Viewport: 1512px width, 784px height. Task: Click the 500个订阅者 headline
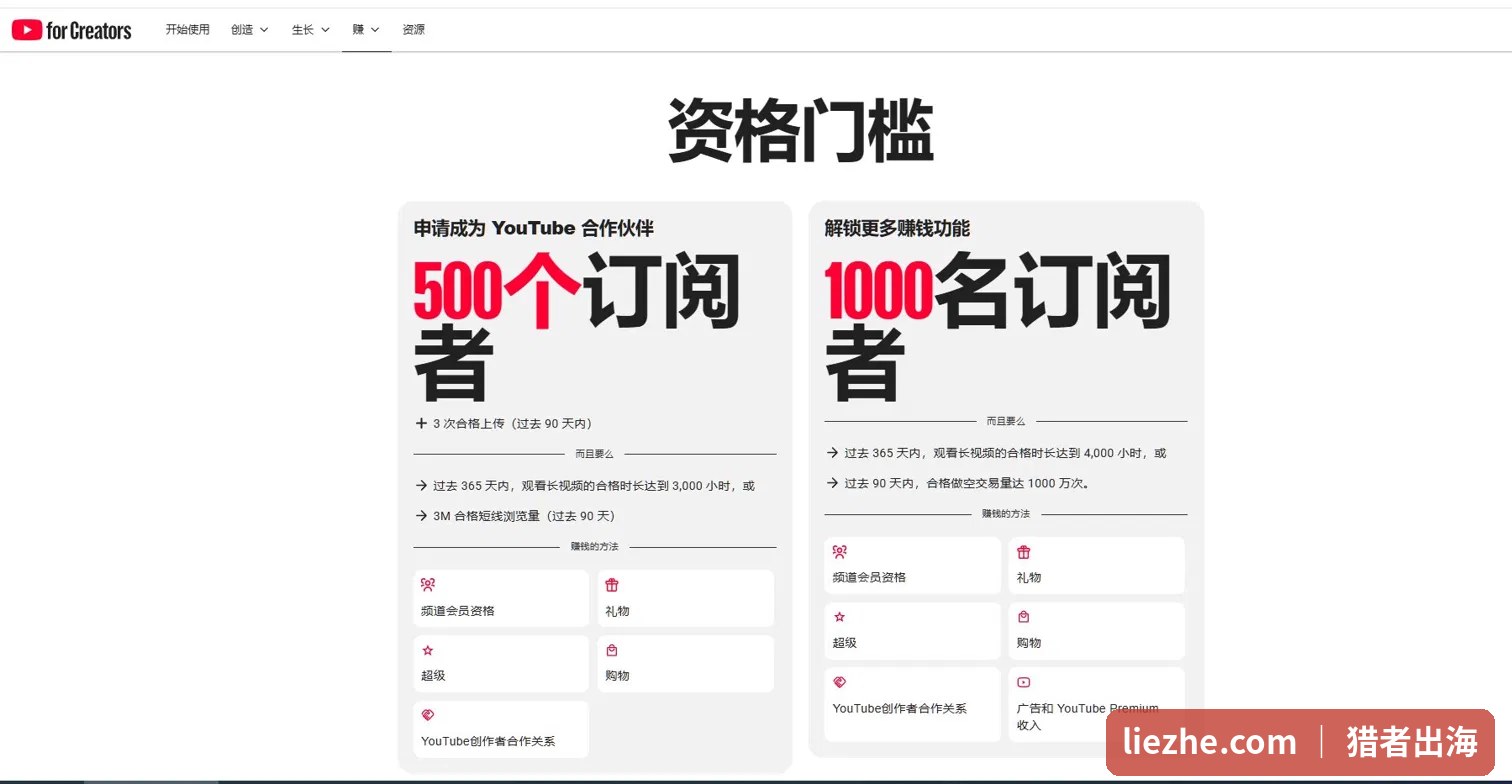point(577,326)
